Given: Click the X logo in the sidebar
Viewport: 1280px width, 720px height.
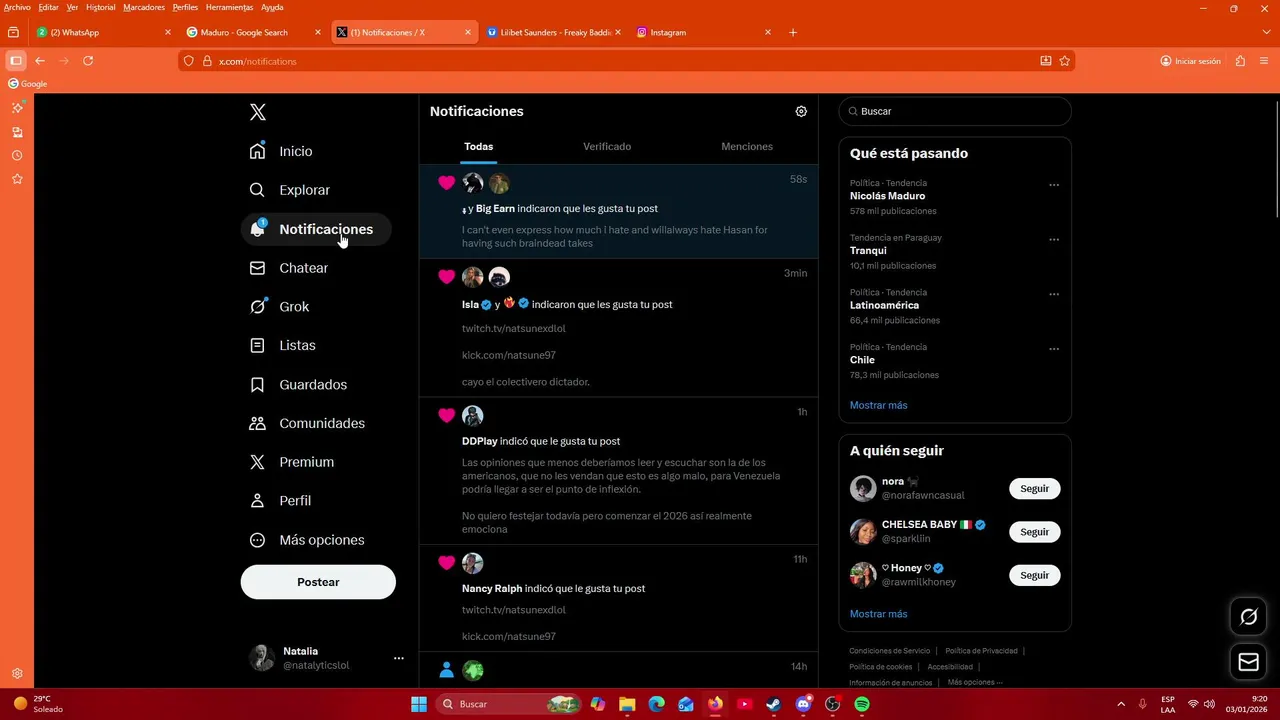Looking at the screenshot, I should pyautogui.click(x=258, y=112).
